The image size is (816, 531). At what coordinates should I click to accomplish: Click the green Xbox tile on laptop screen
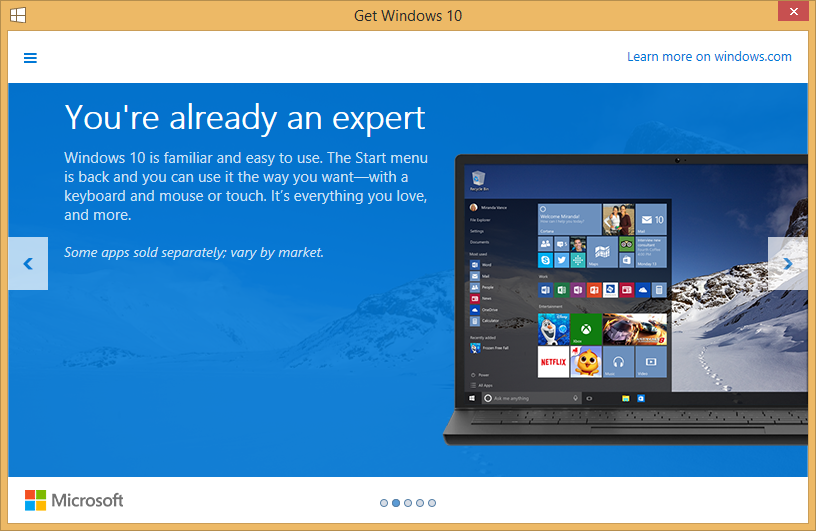coord(585,329)
